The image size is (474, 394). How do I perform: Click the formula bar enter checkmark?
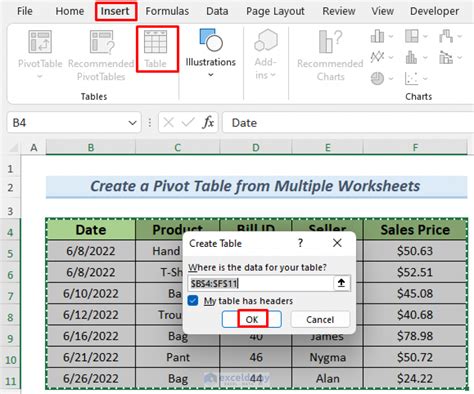(x=188, y=123)
